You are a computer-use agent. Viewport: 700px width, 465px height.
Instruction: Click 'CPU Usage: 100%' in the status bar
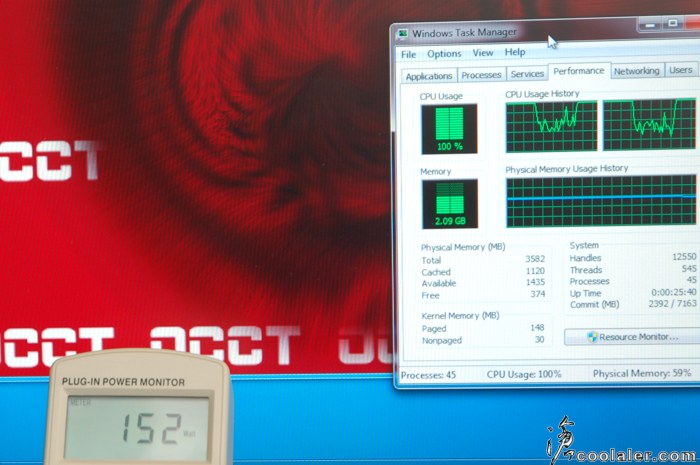524,374
